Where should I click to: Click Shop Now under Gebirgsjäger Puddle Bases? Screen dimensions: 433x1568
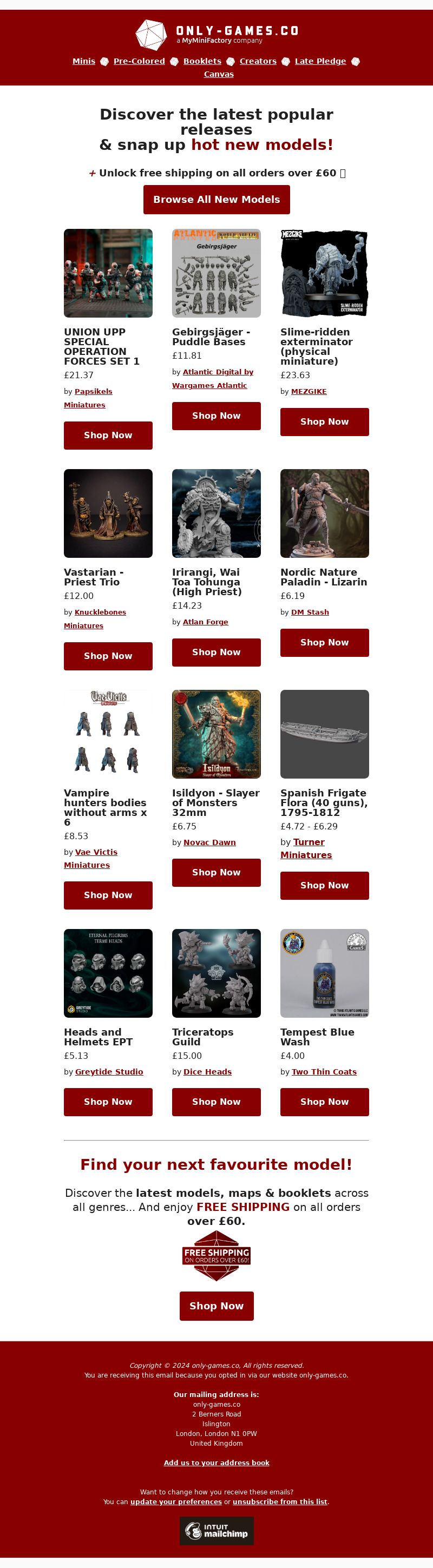(x=216, y=416)
